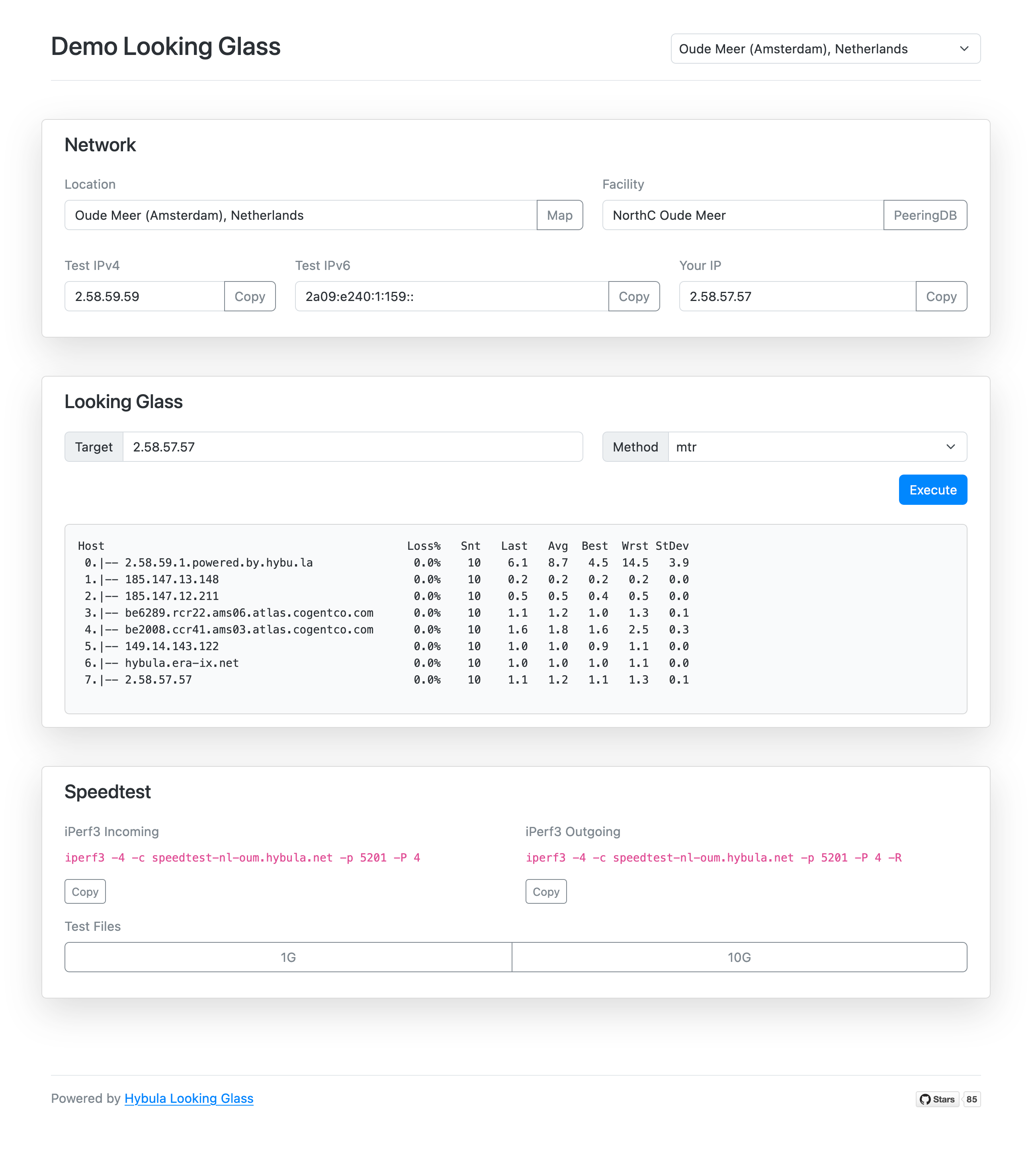This screenshot has width=1036, height=1149.
Task: Copy the iPerf3 Outgoing command
Action: tap(545, 892)
